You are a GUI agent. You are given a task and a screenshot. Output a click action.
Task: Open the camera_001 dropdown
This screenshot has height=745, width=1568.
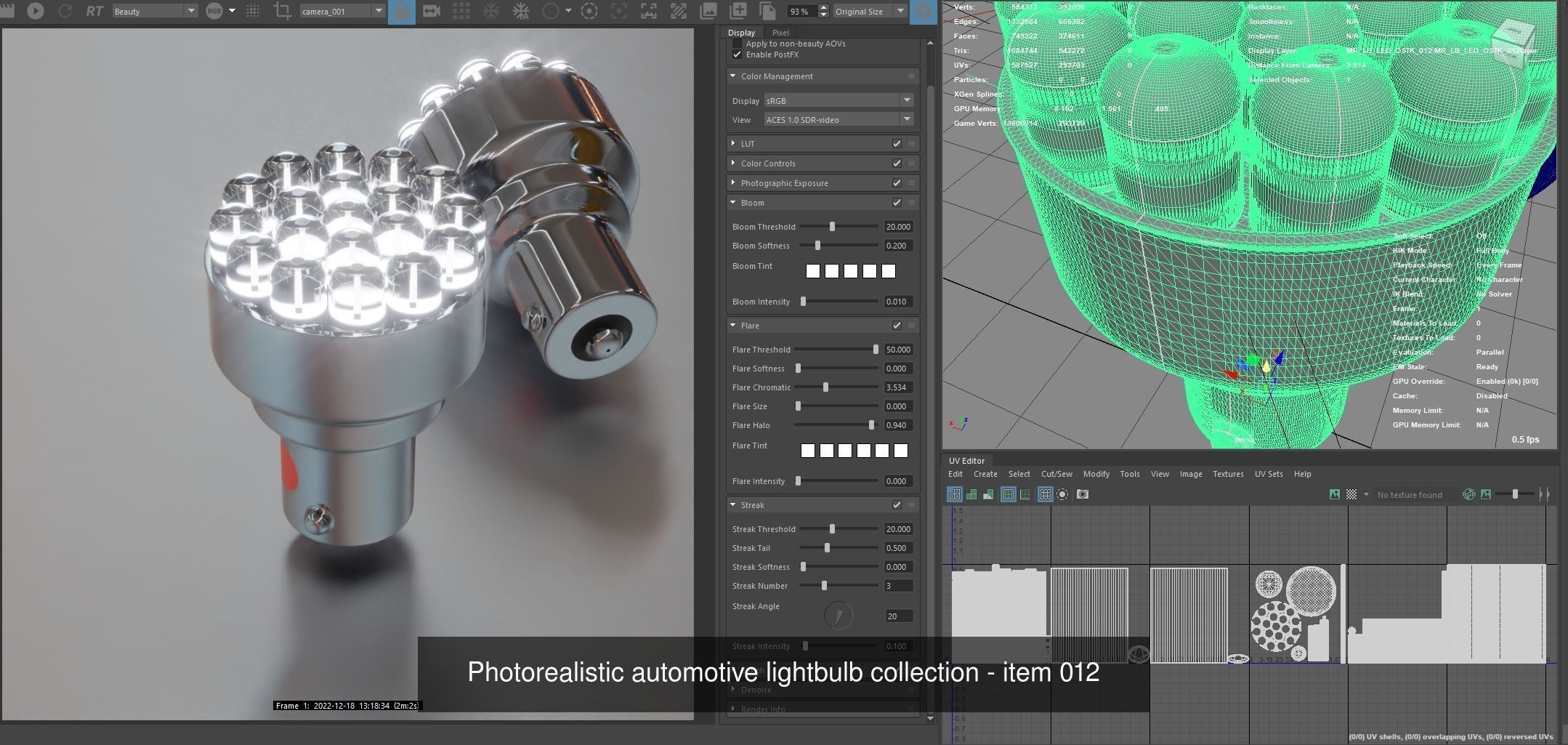coord(342,11)
